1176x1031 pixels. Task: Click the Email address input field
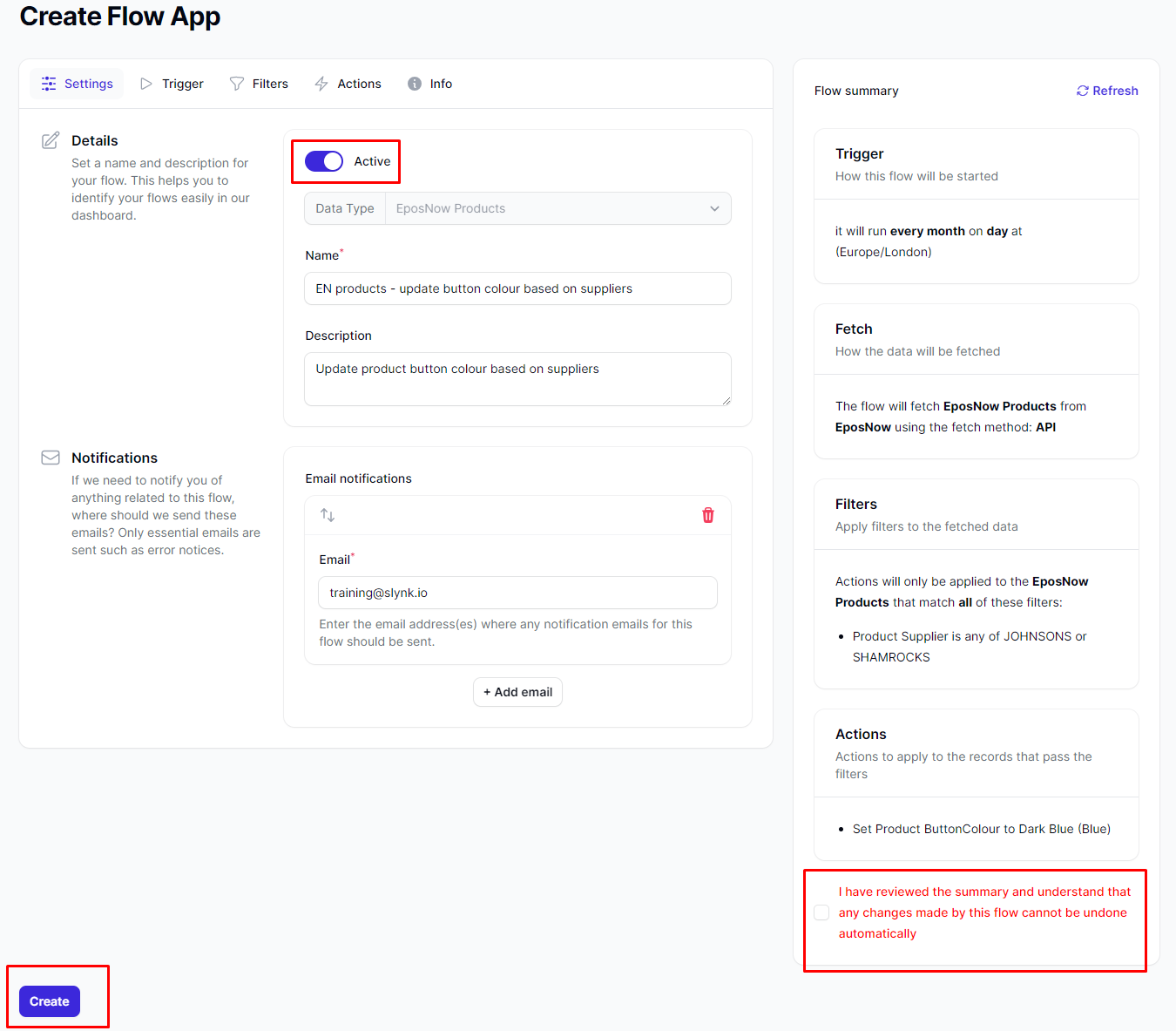click(x=517, y=593)
